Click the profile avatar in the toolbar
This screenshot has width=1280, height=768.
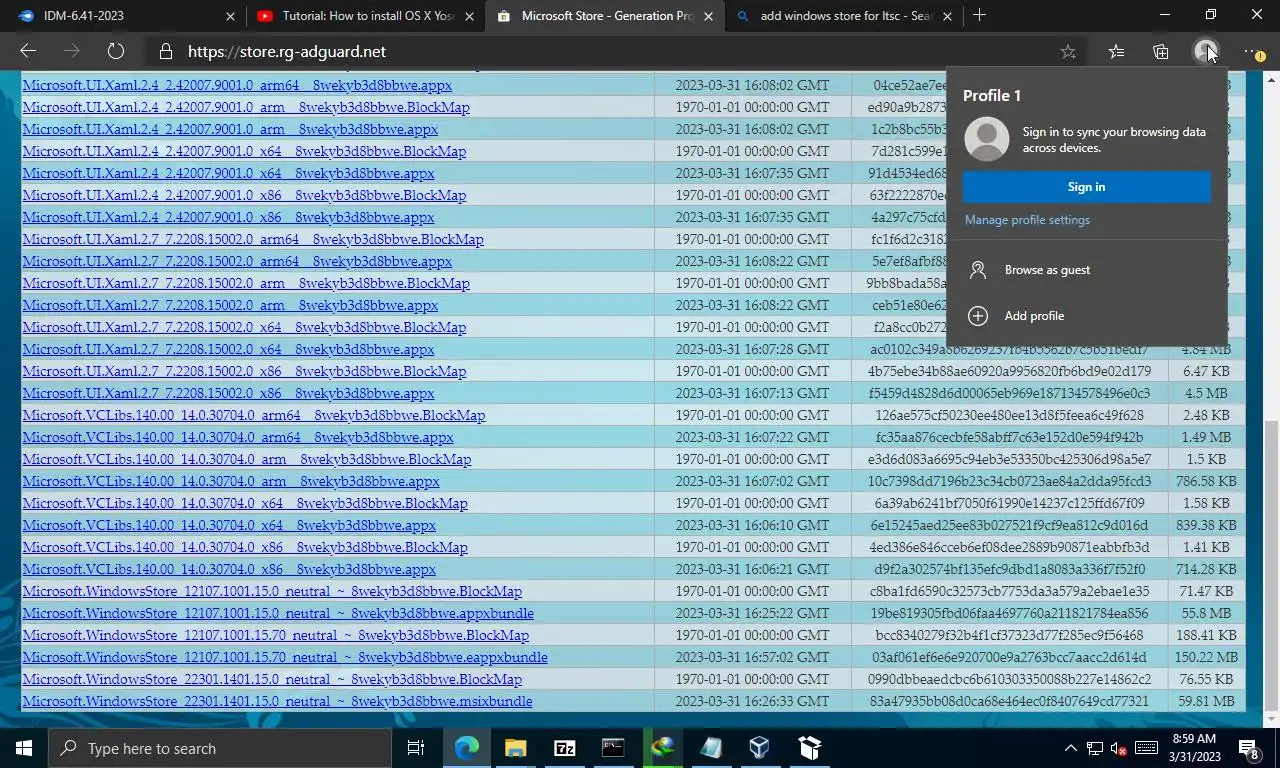click(x=1206, y=51)
